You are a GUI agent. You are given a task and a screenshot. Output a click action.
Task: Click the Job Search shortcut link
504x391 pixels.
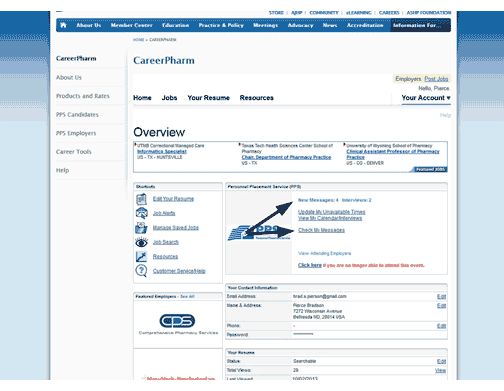tap(166, 242)
